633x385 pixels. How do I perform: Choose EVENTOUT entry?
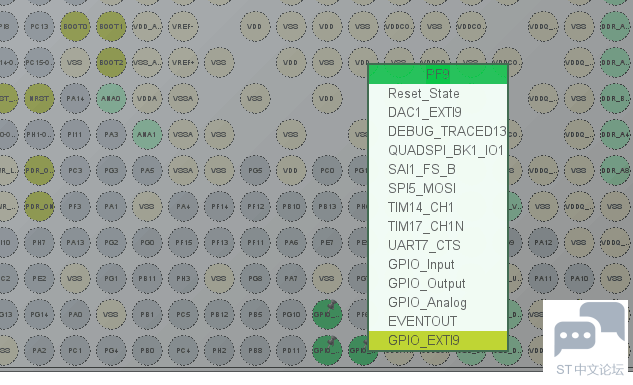coord(438,321)
